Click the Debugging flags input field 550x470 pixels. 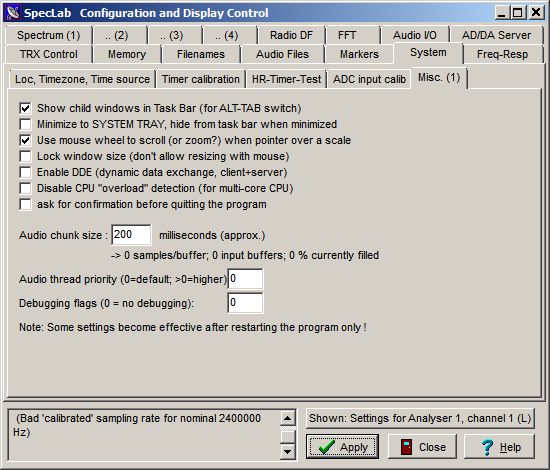pos(245,303)
